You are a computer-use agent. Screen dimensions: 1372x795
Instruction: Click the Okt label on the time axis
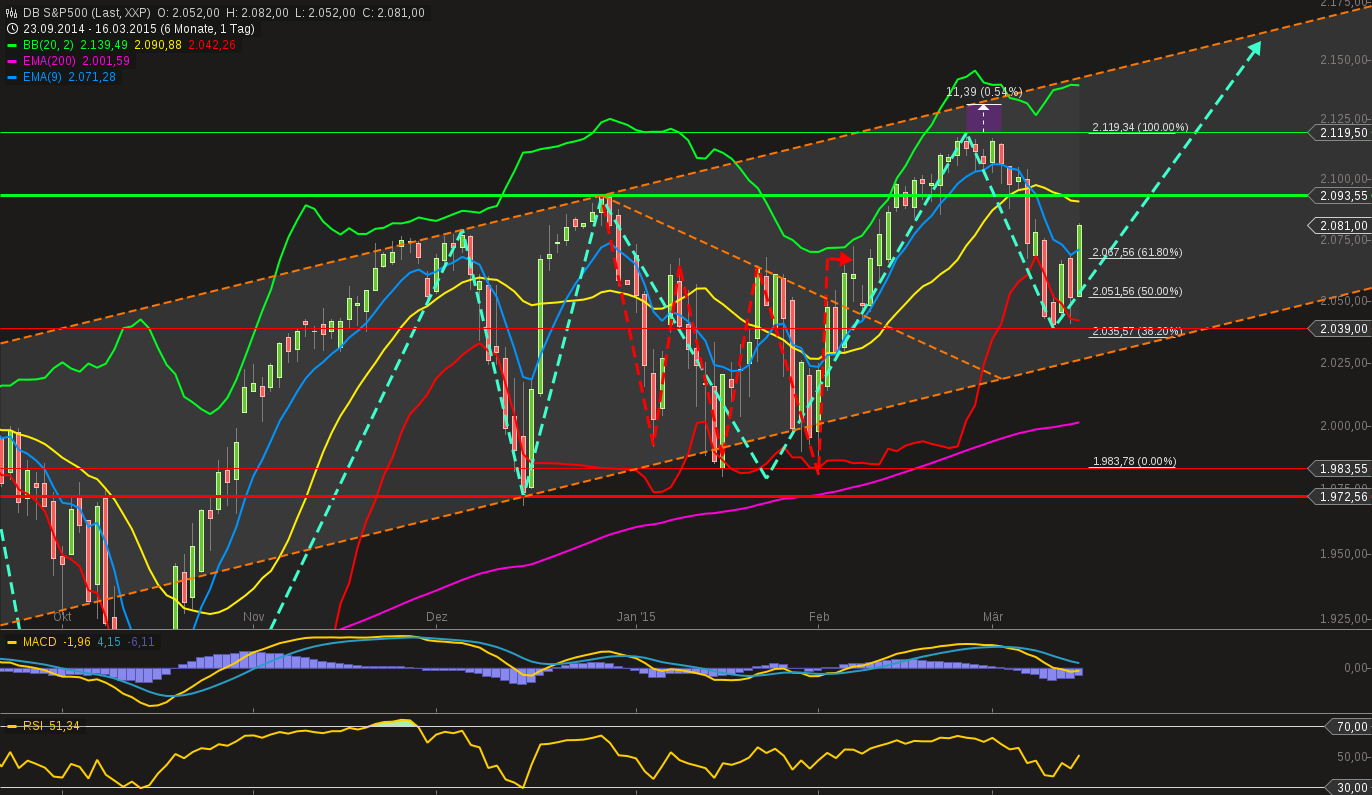pyautogui.click(x=62, y=617)
